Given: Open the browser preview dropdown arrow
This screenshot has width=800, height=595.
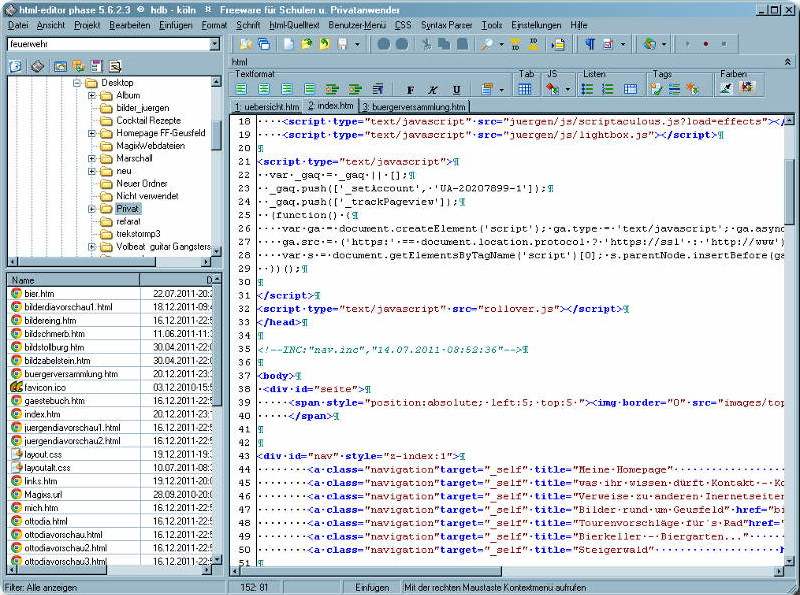Looking at the screenshot, I should (664, 44).
